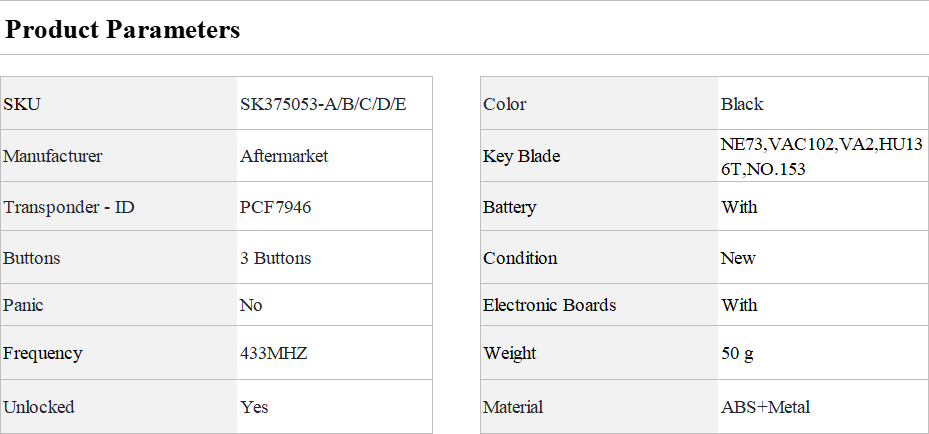Image resolution: width=929 pixels, height=434 pixels.
Task: Click the Product Parameters heading
Action: [123, 30]
